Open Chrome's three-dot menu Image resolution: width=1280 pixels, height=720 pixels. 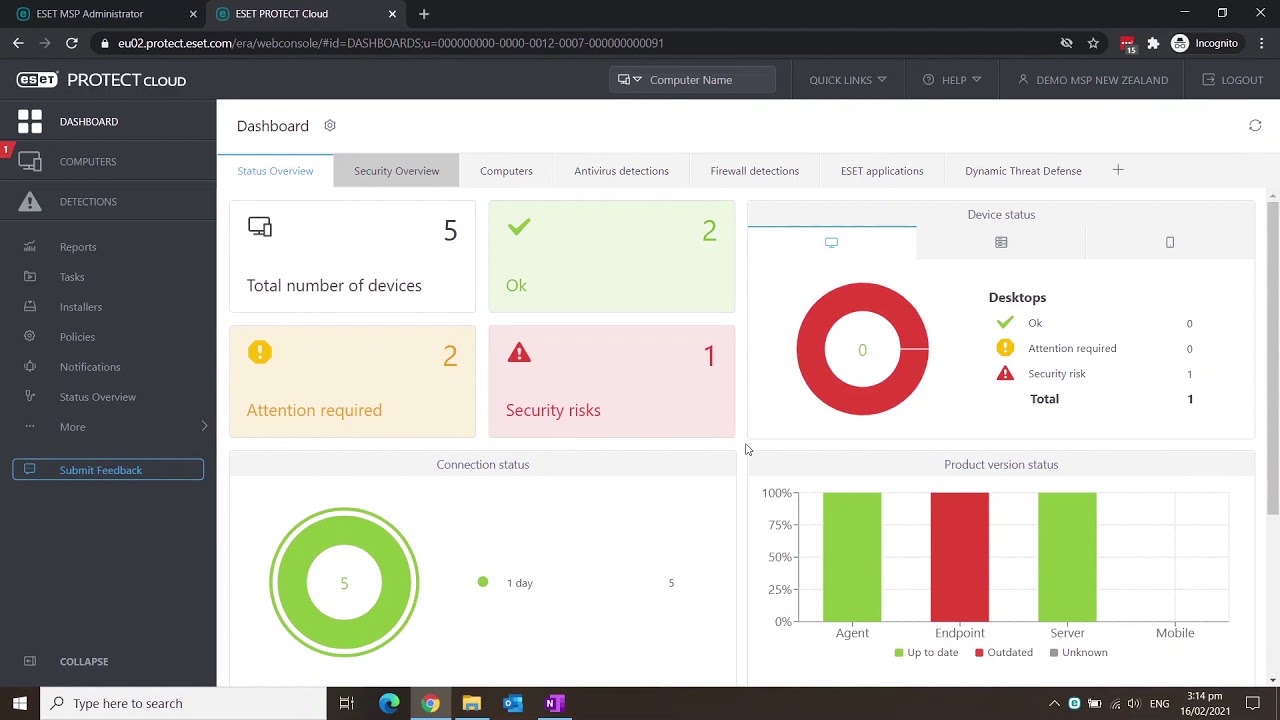pos(1262,43)
